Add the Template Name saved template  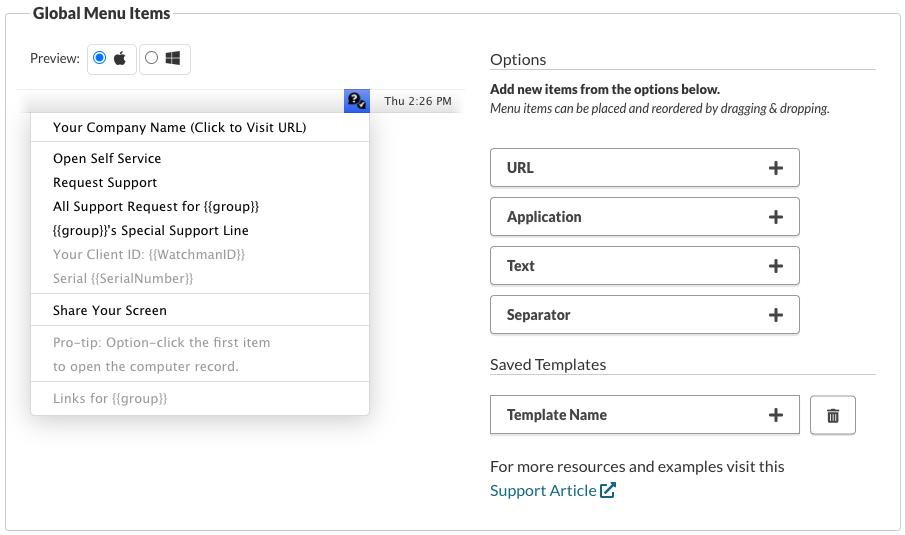tap(645, 415)
